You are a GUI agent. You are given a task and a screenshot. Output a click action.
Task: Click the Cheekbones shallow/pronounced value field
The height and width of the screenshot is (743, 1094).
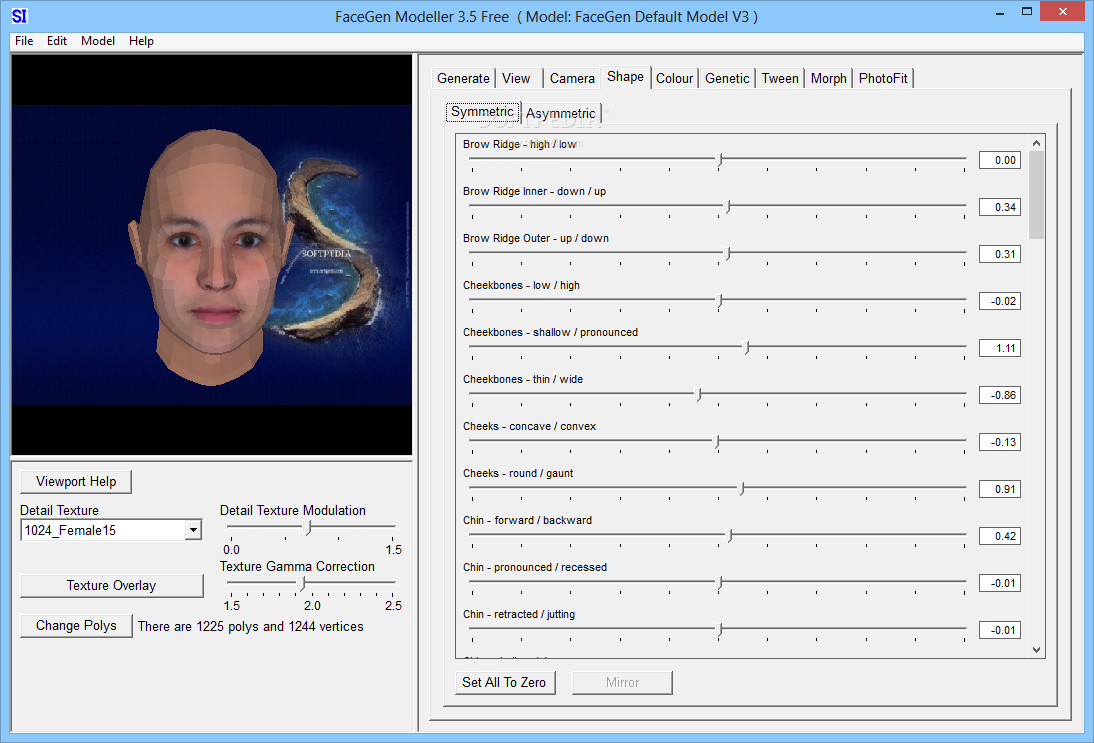999,348
